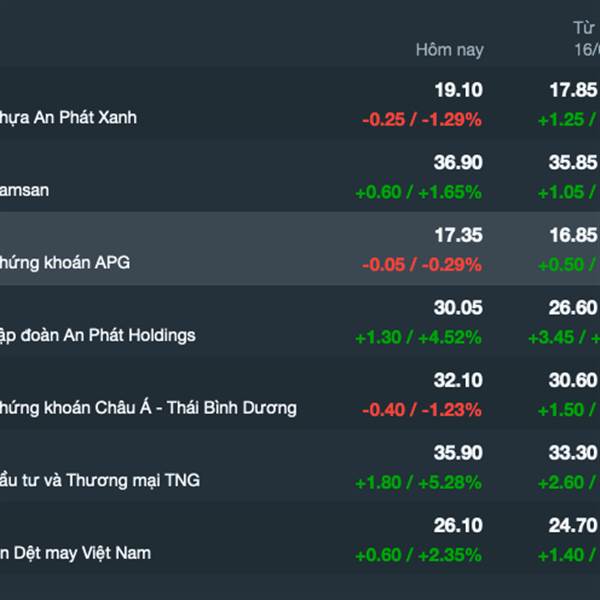
Task: Click price 36.90 in the Hôm nay column
Action: point(458,163)
